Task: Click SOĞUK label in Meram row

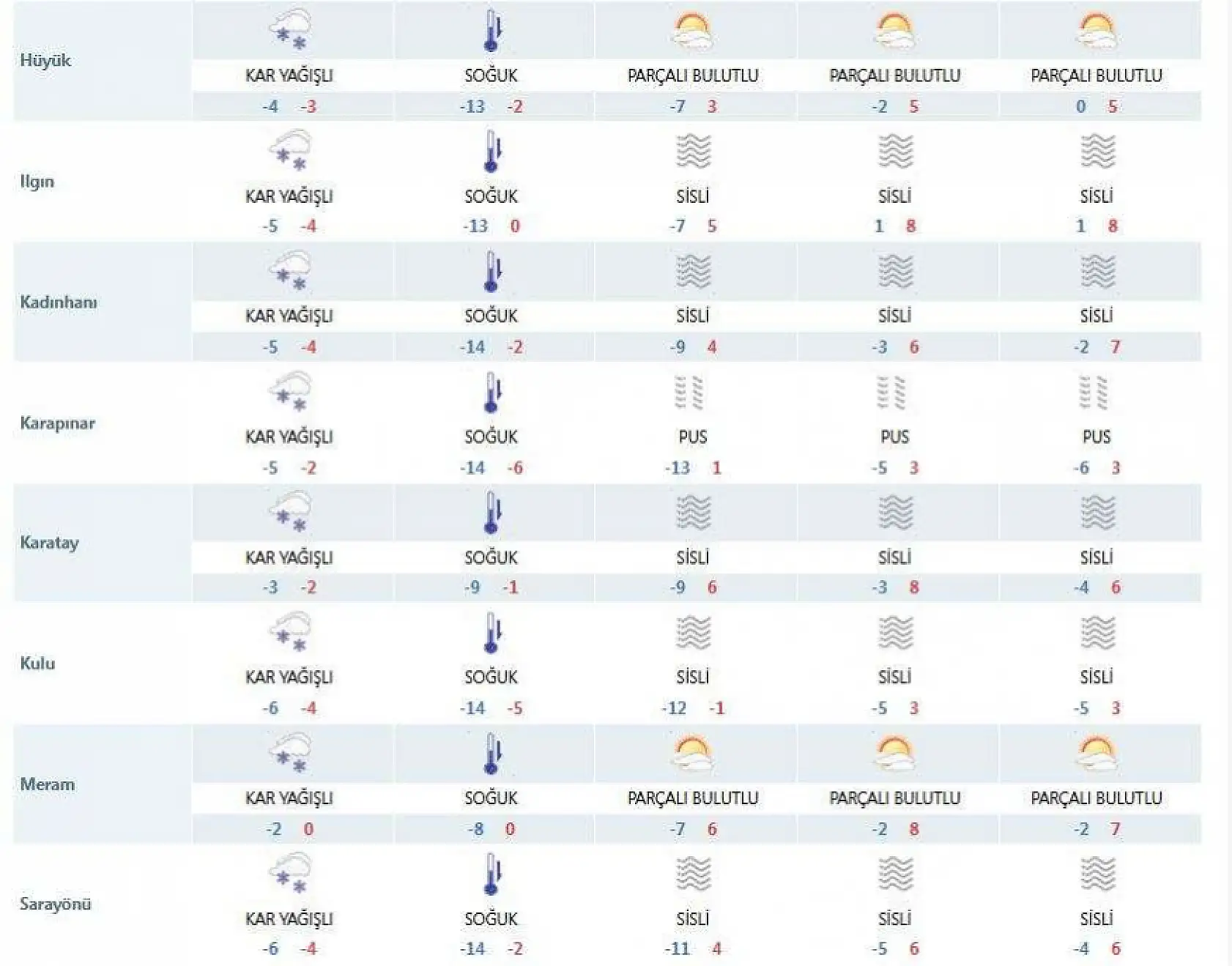Action: [x=491, y=798]
